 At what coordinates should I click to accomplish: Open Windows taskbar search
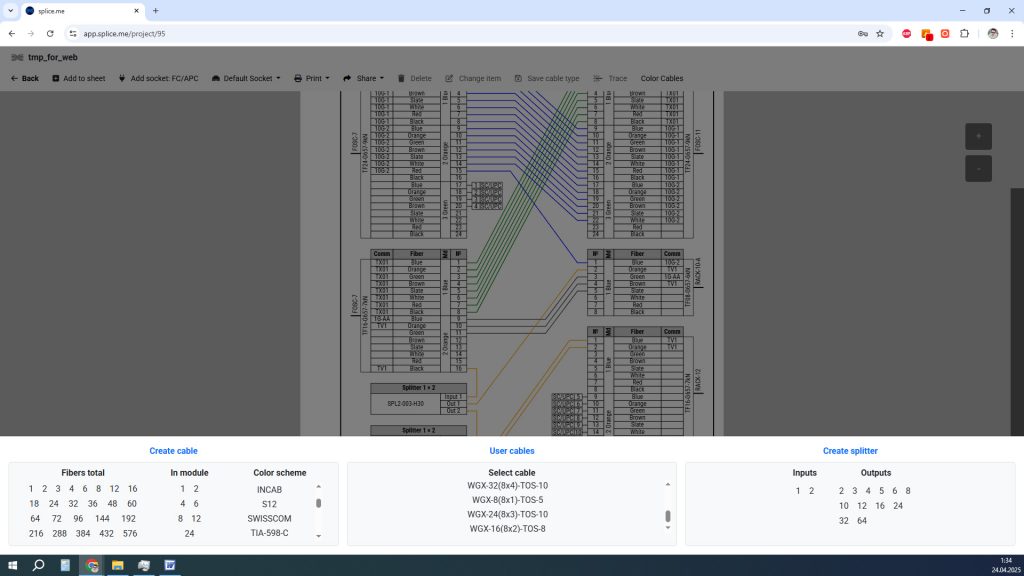pyautogui.click(x=39, y=566)
